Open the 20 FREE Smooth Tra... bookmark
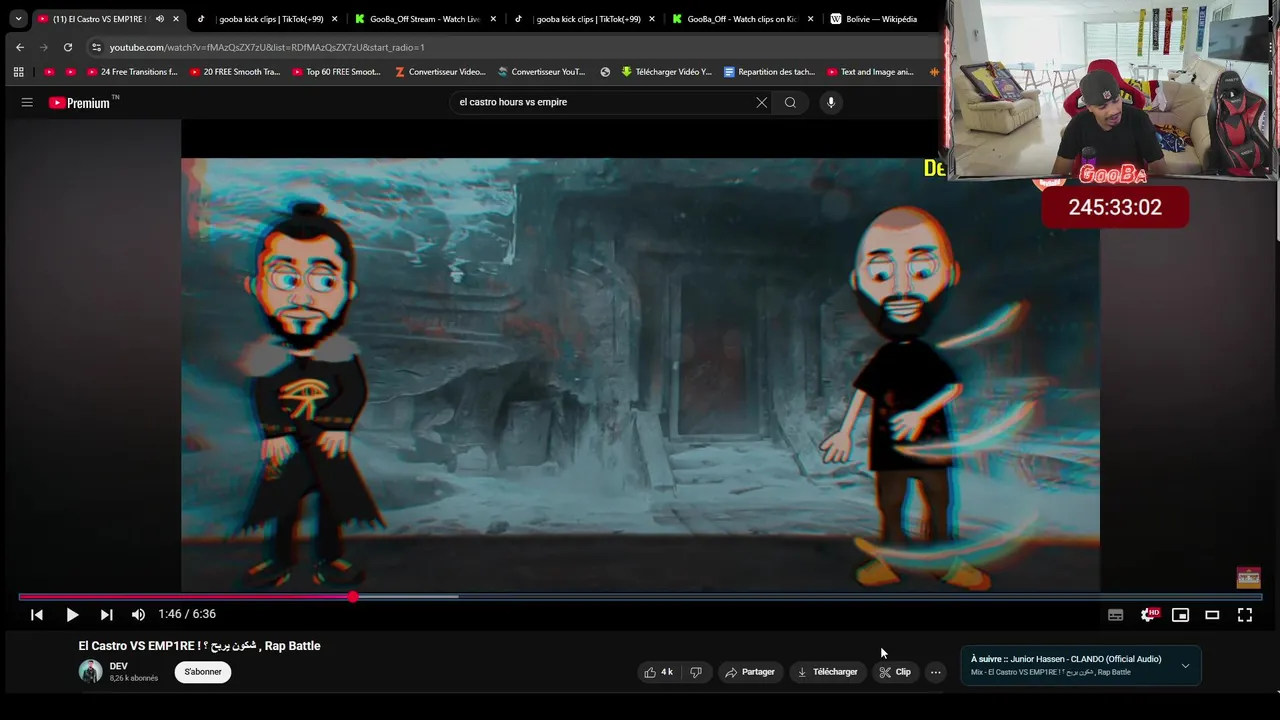 click(234, 72)
